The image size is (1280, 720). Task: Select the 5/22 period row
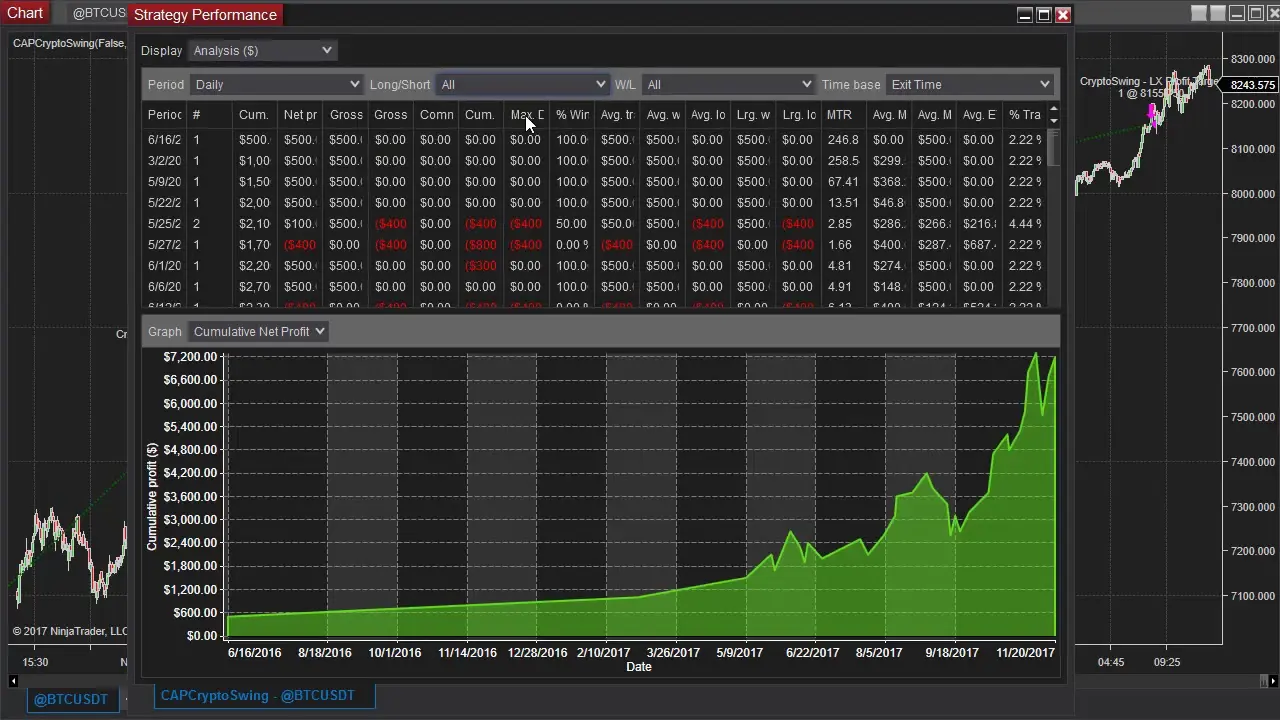point(594,203)
